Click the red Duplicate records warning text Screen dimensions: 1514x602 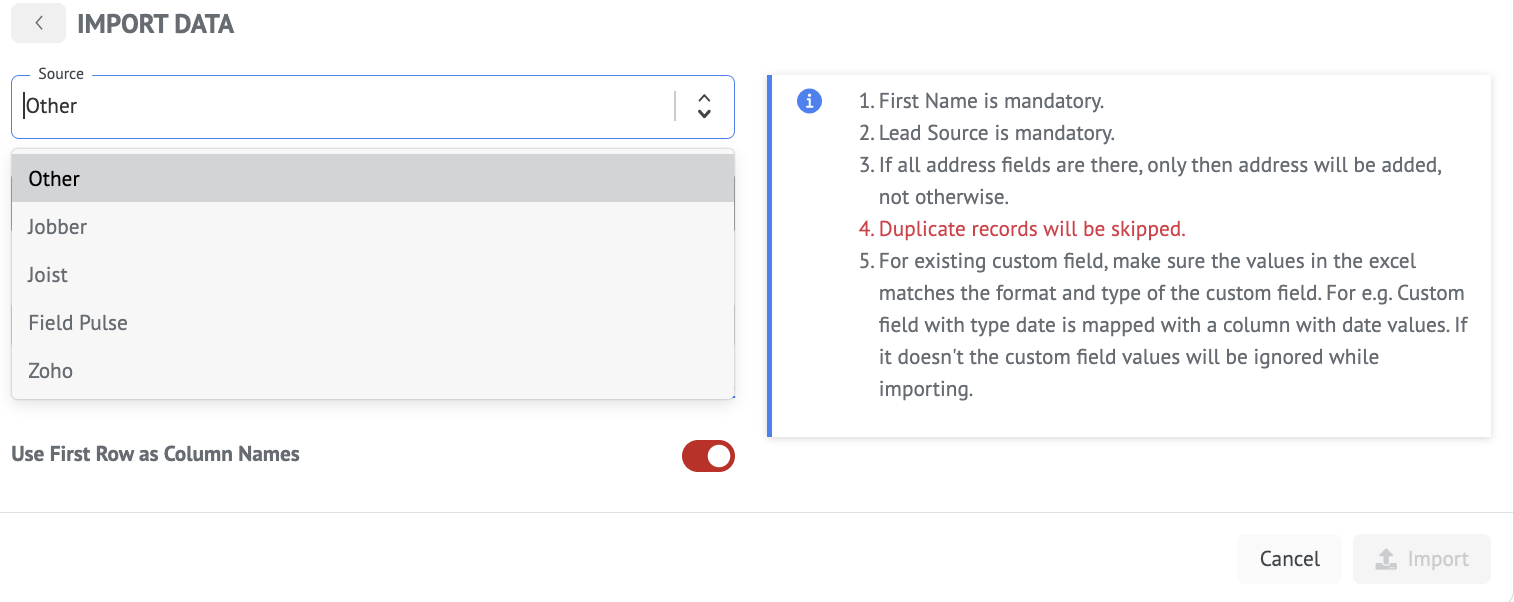[x=1031, y=229]
